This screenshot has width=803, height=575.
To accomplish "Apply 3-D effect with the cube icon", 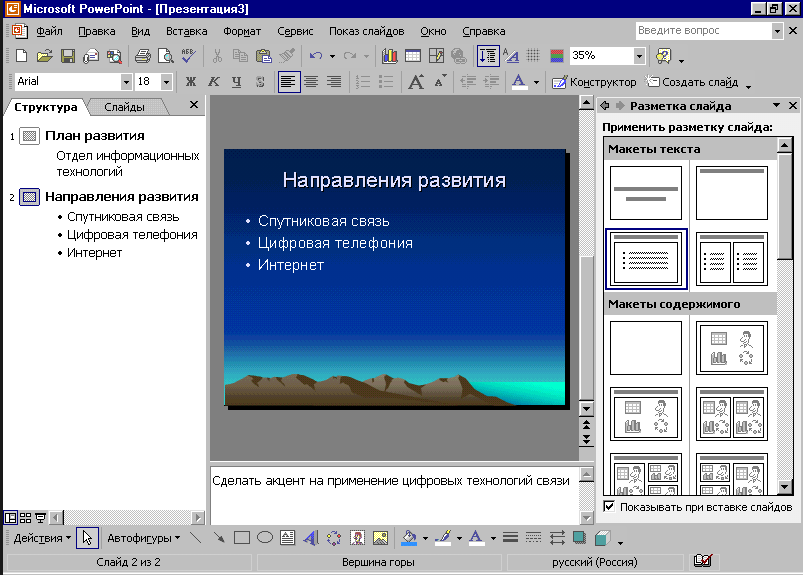I will click(x=603, y=538).
